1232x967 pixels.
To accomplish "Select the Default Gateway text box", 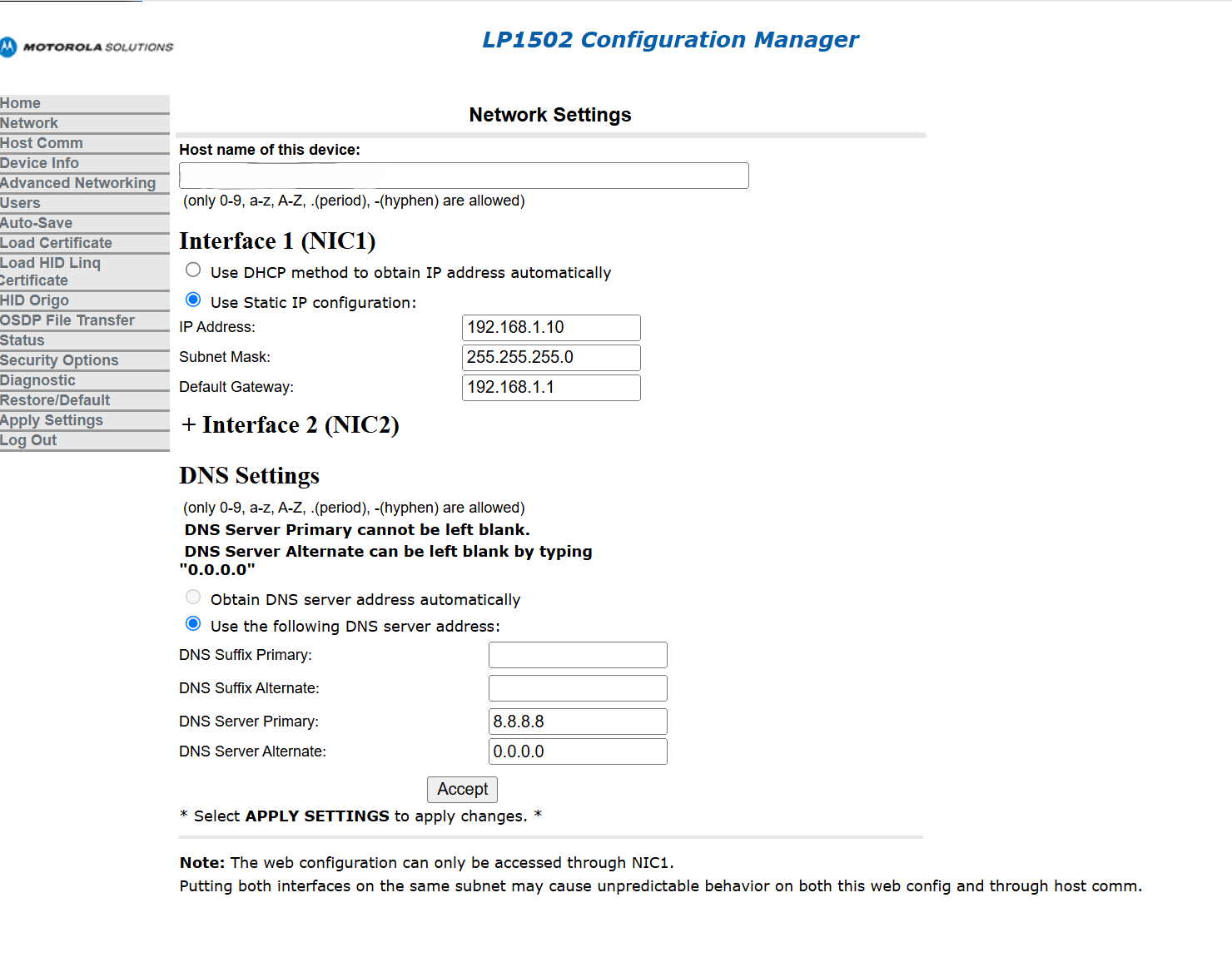I will point(550,388).
